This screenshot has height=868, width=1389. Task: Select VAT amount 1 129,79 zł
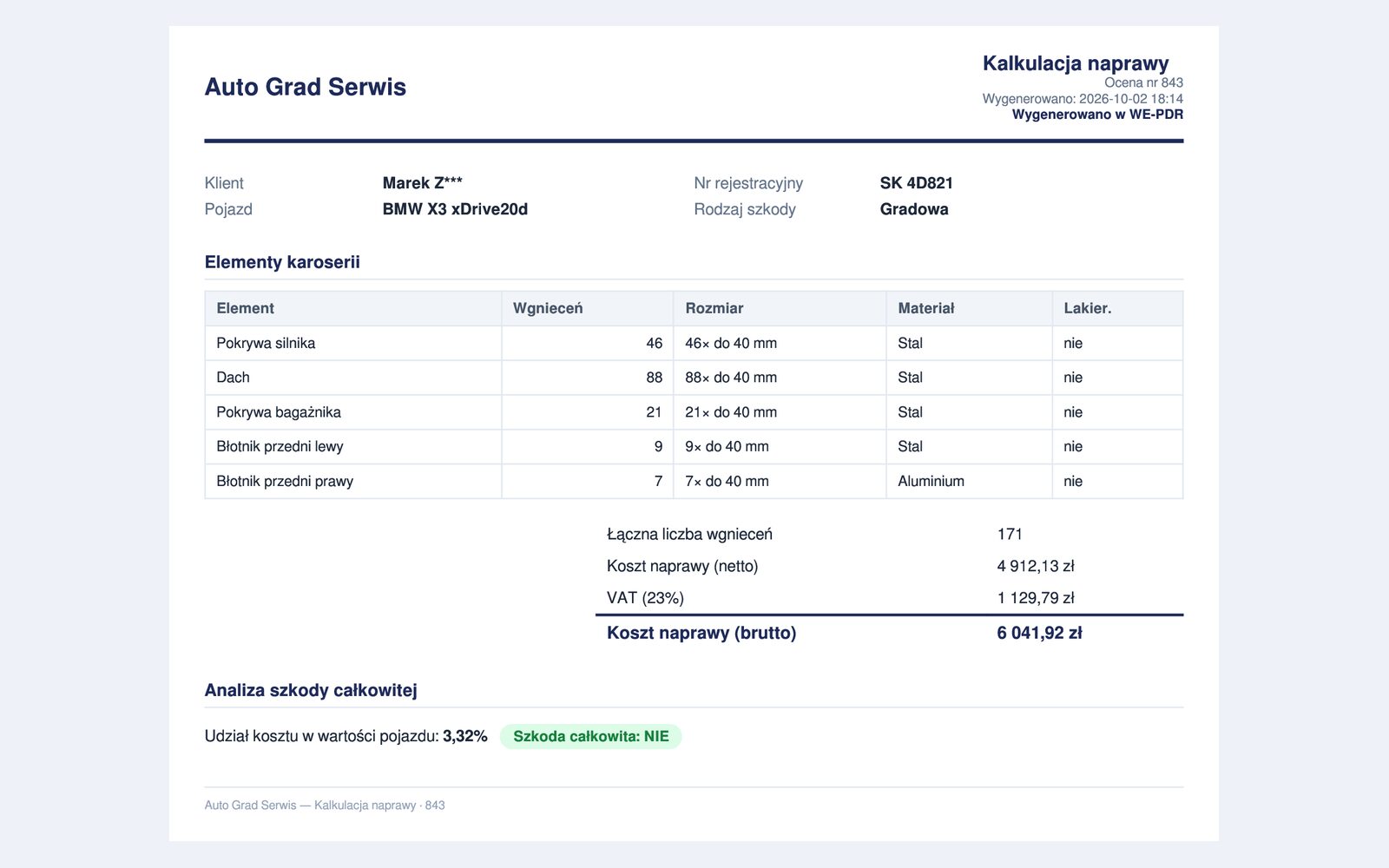click(1036, 598)
